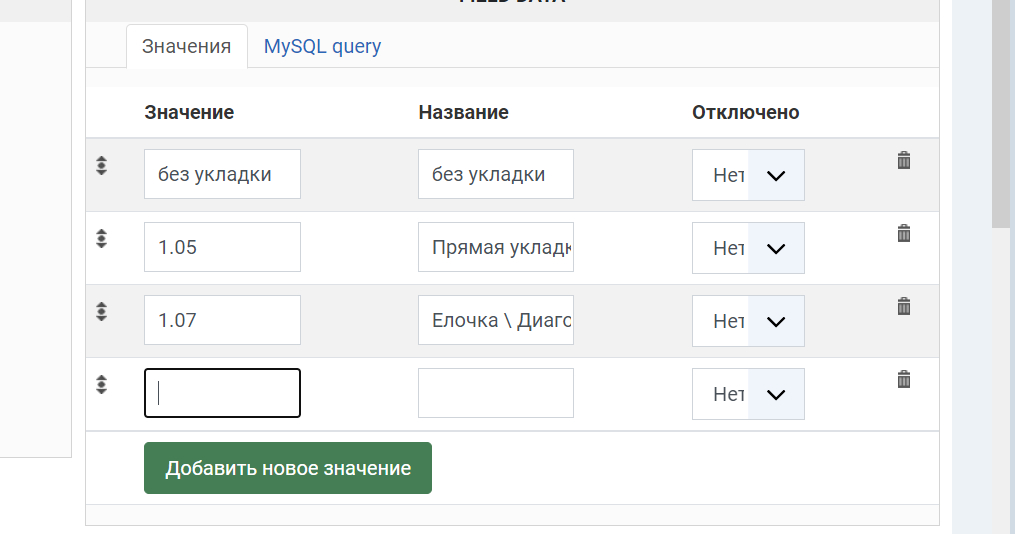The height and width of the screenshot is (534, 1015).
Task: Select the 'Значения' tab
Action: click(187, 46)
